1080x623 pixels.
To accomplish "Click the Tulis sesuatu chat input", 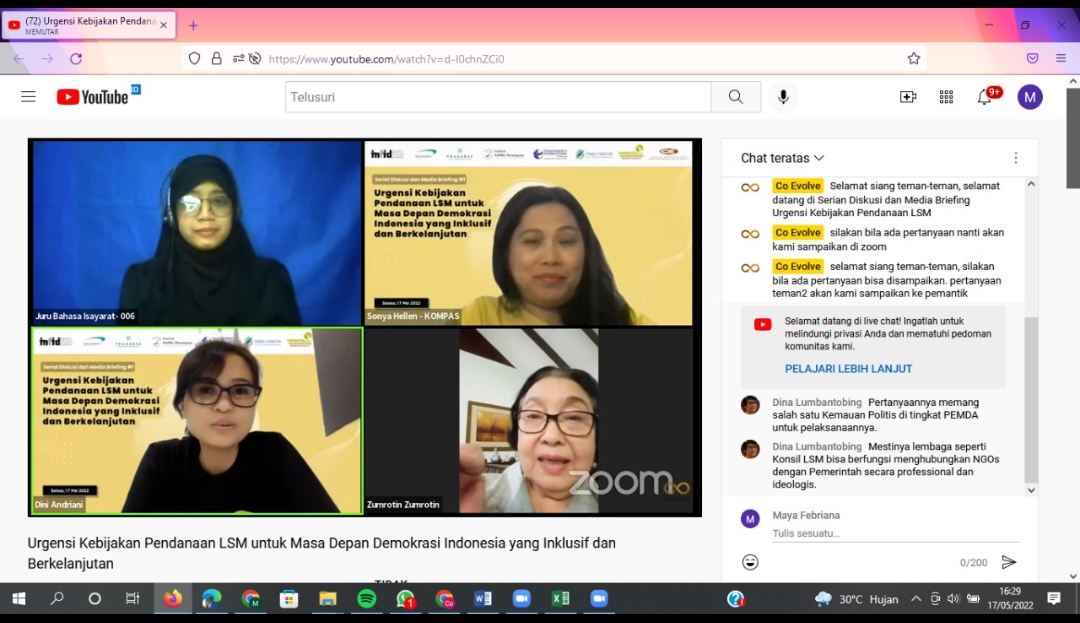I will pyautogui.click(x=880, y=534).
